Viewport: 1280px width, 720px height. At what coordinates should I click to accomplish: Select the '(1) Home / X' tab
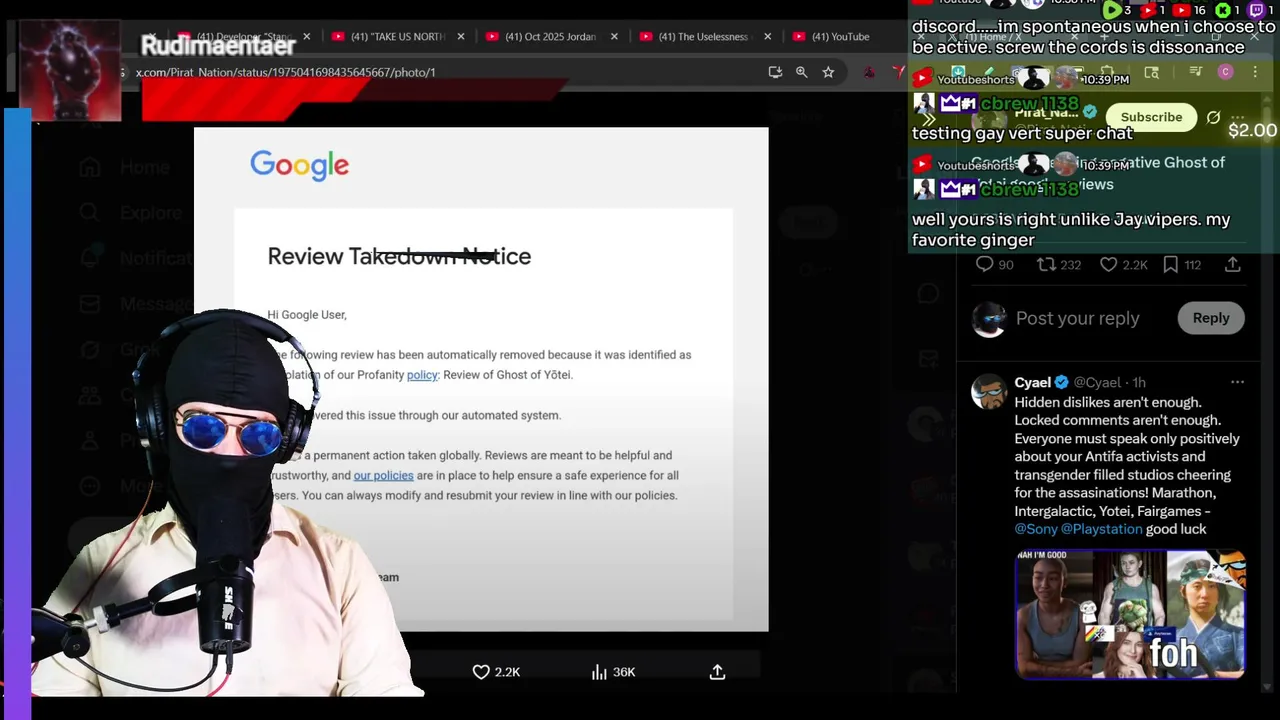990,37
